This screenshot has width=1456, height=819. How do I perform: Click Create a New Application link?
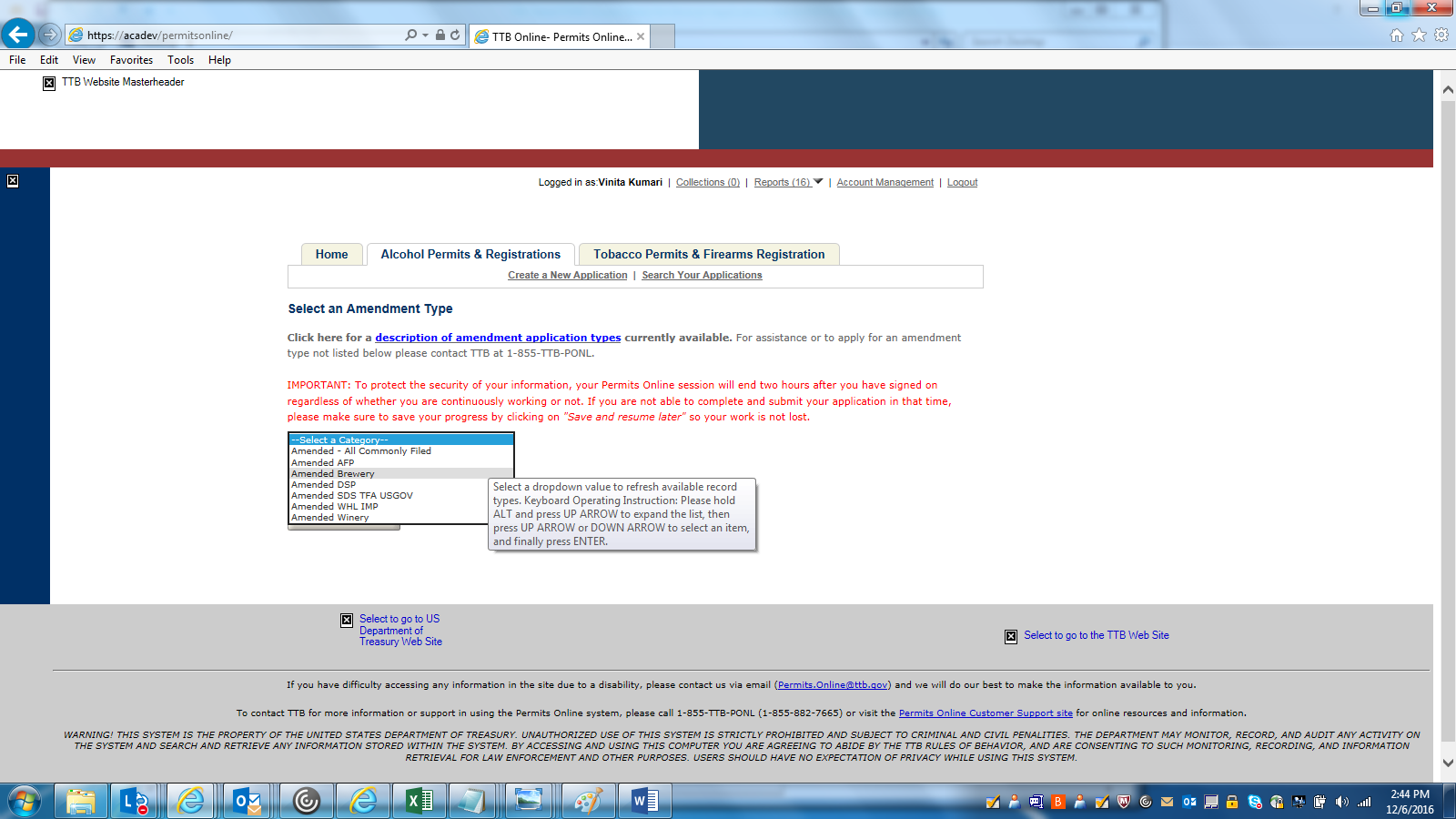coord(568,276)
